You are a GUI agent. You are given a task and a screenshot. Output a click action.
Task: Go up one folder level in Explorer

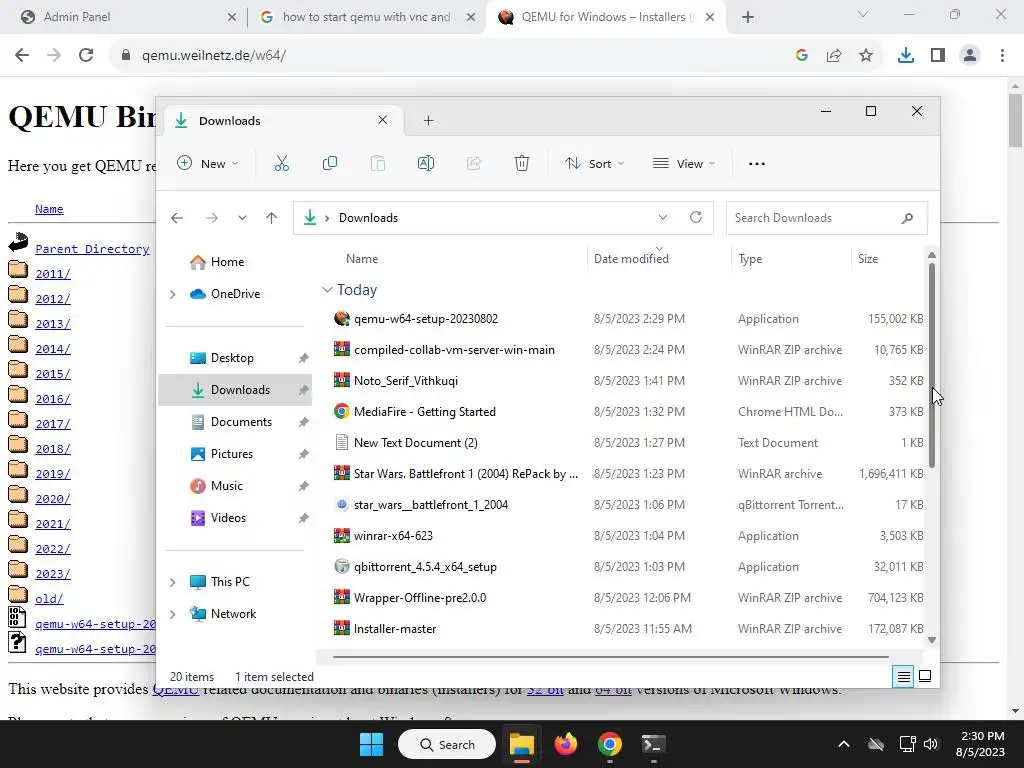pos(272,218)
